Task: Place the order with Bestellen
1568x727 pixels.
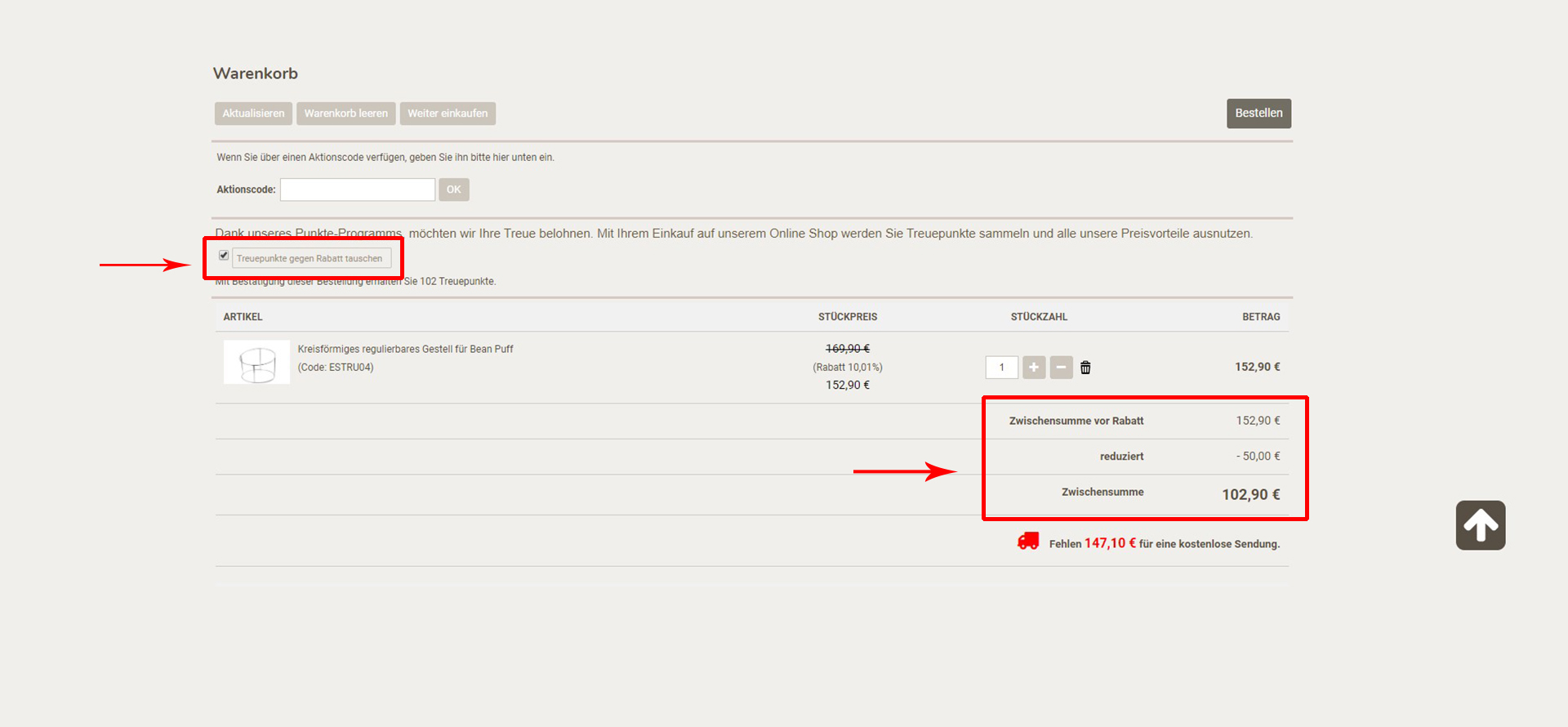Action: 1258,114
